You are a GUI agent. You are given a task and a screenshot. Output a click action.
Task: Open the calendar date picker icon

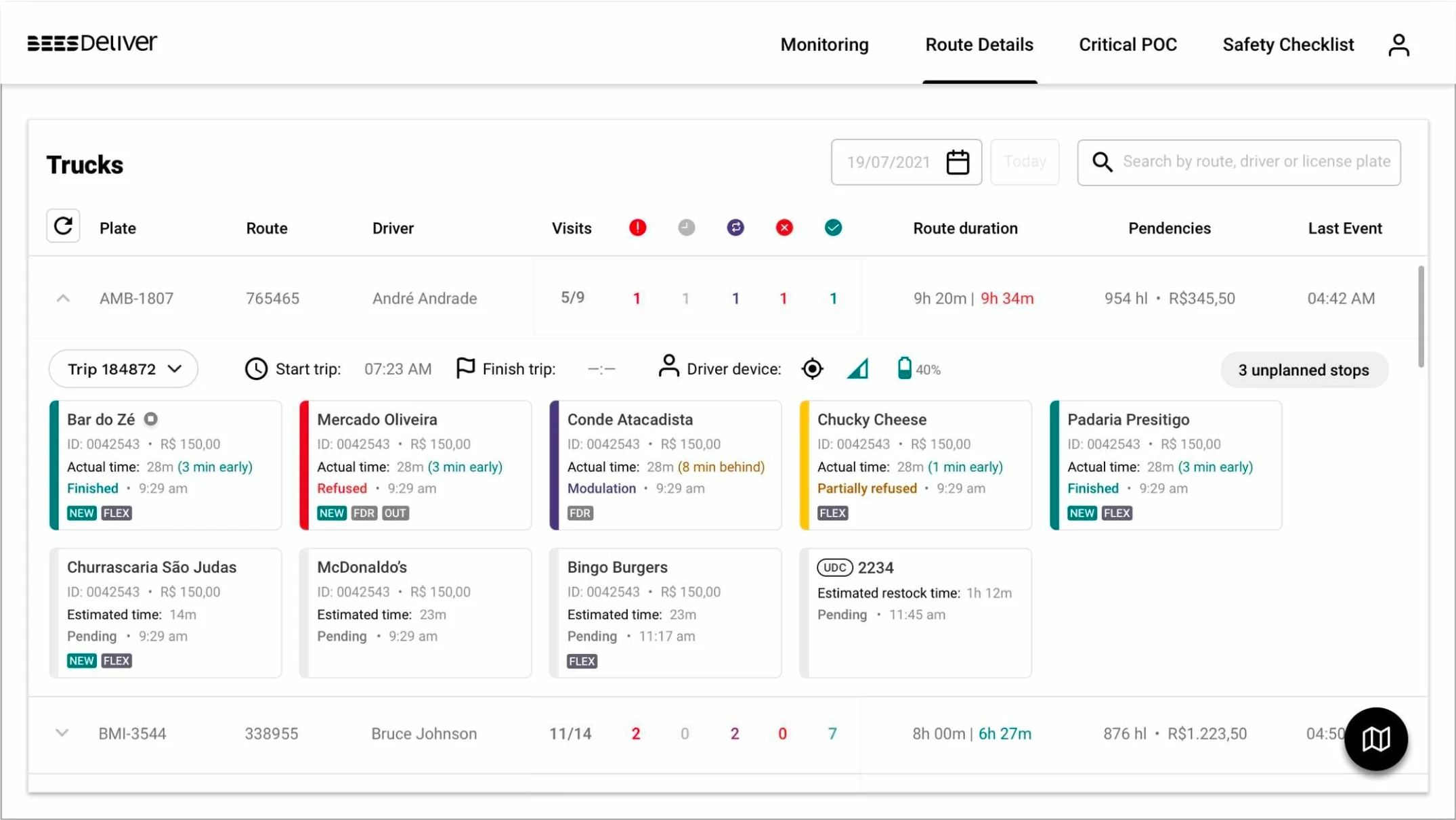pos(958,163)
